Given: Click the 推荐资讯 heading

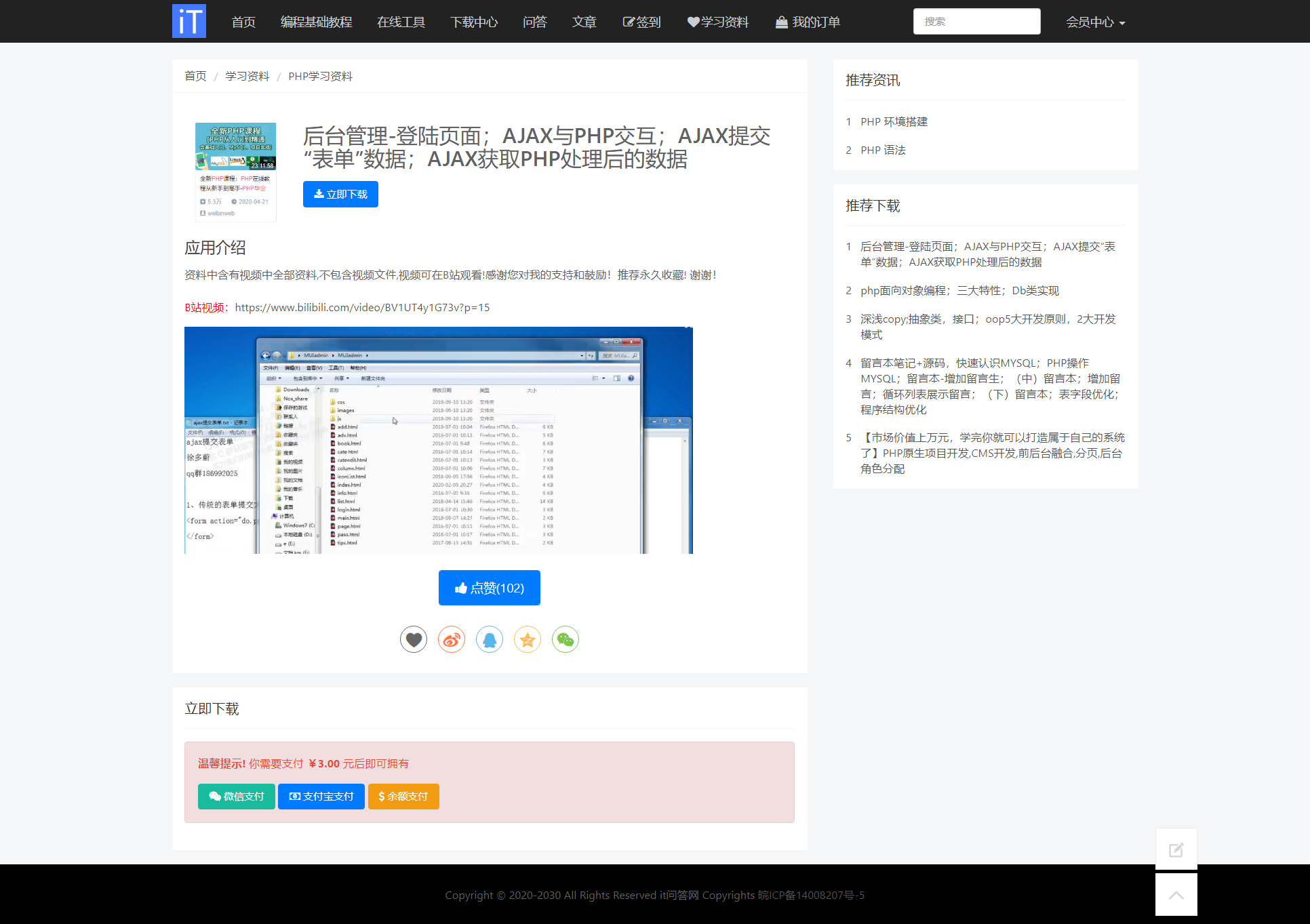Looking at the screenshot, I should coord(873,80).
